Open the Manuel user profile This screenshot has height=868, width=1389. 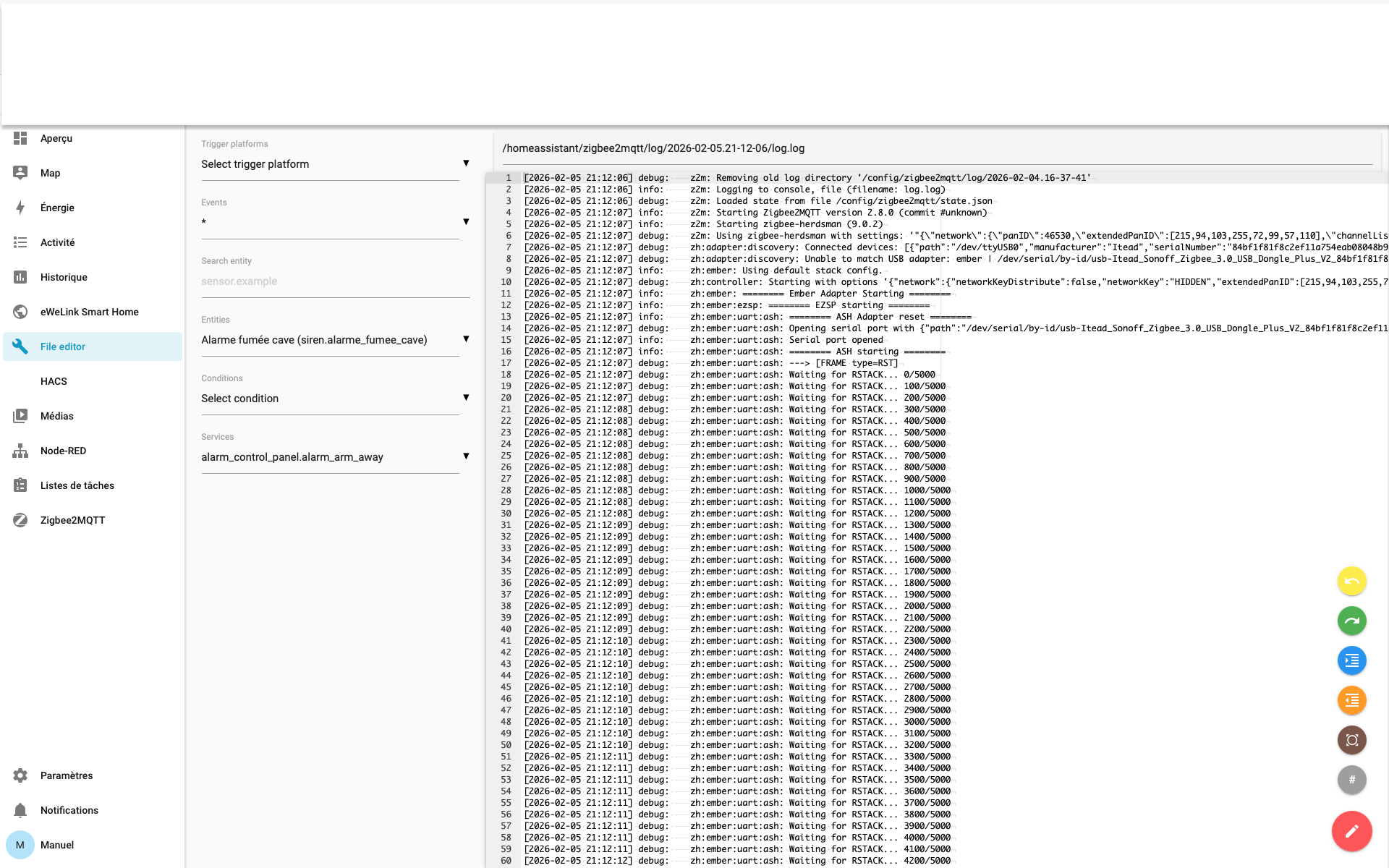[x=56, y=845]
